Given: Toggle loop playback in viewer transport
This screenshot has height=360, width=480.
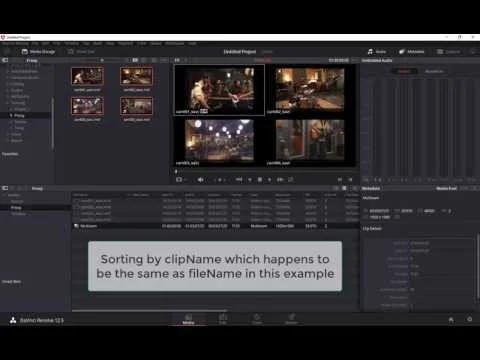Looking at the screenshot, I should (x=290, y=180).
